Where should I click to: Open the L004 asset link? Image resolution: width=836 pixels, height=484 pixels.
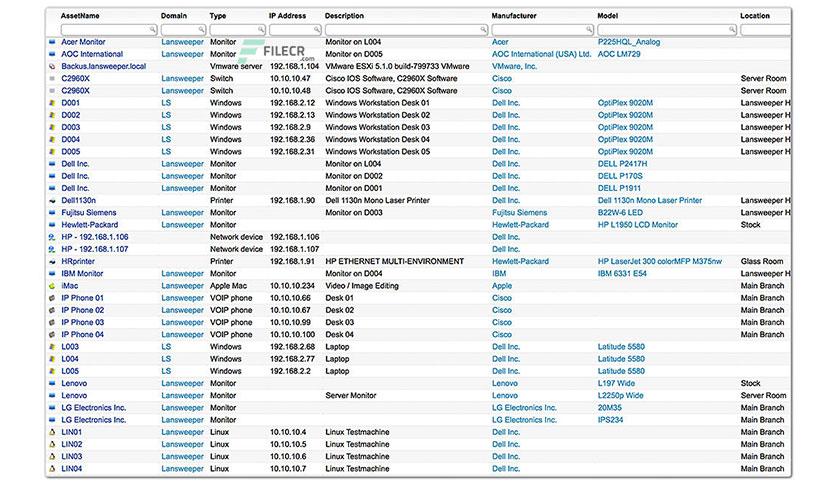(70, 359)
